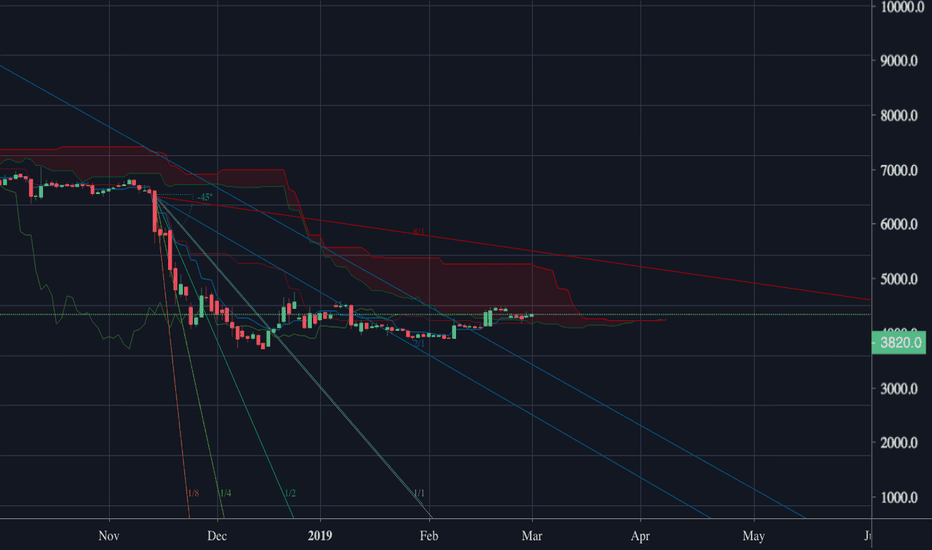Click the Dec label on time axis
Viewport: 932px width, 550px height.
217,536
